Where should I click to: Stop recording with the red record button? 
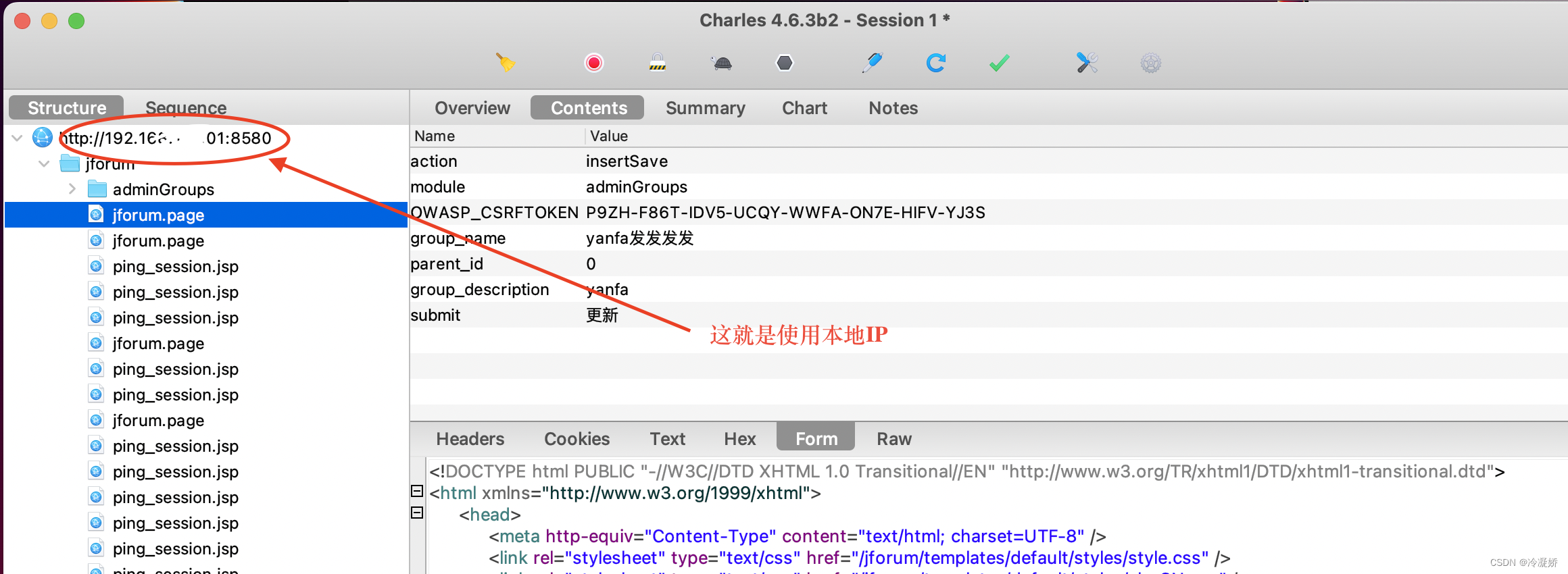(594, 63)
